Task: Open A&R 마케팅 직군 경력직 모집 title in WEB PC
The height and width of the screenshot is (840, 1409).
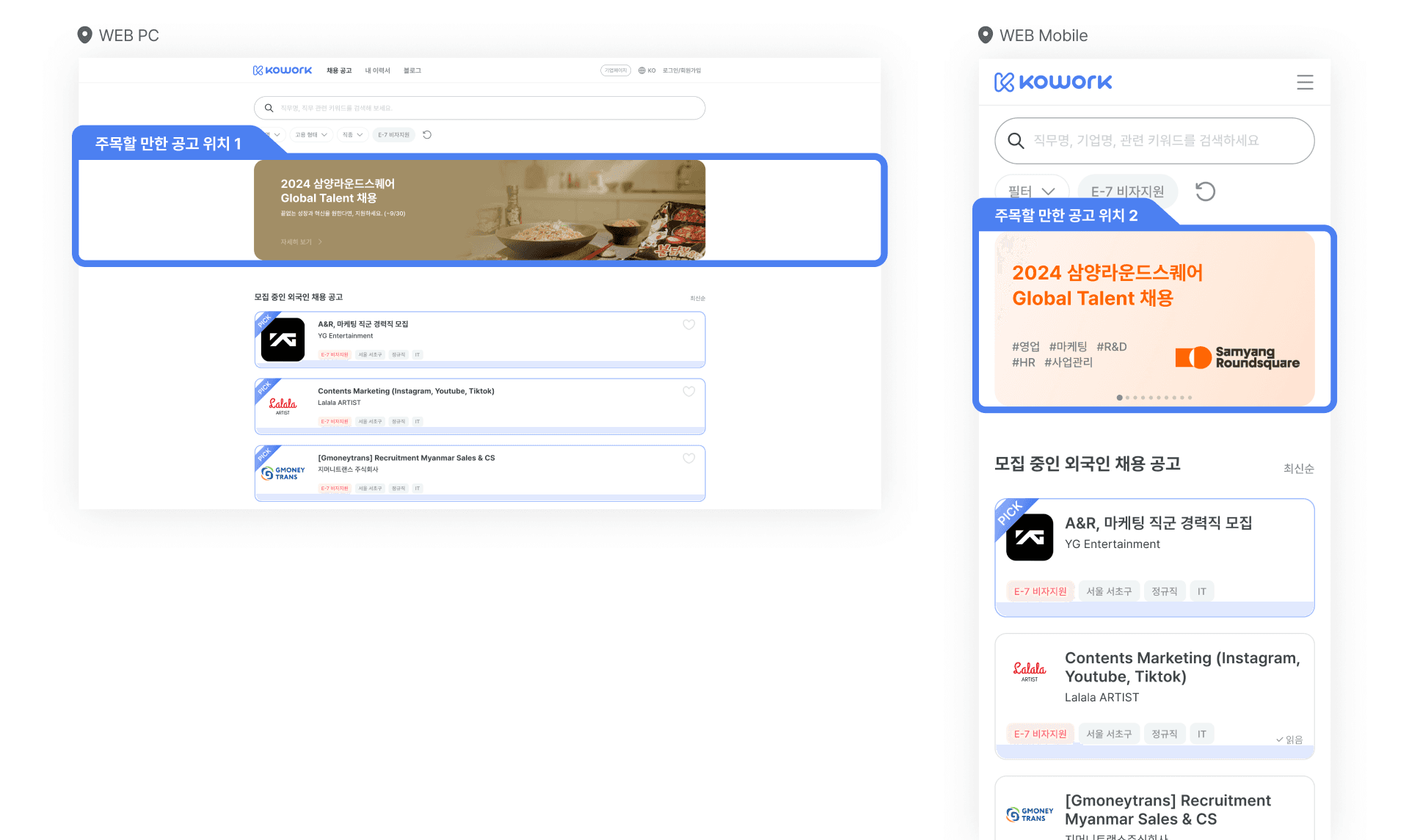Action: (x=363, y=324)
